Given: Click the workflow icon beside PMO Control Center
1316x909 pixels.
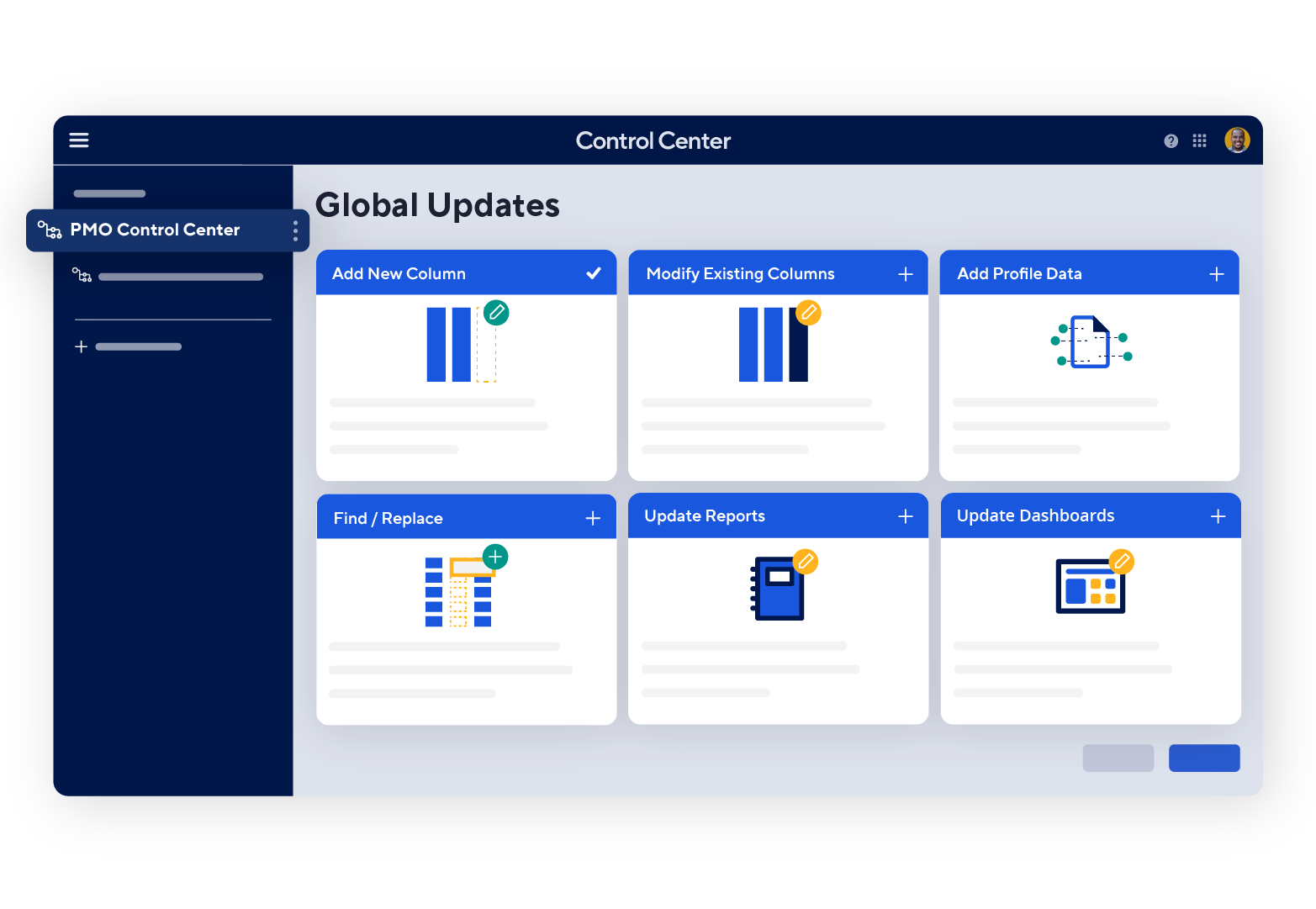Looking at the screenshot, I should [50, 230].
